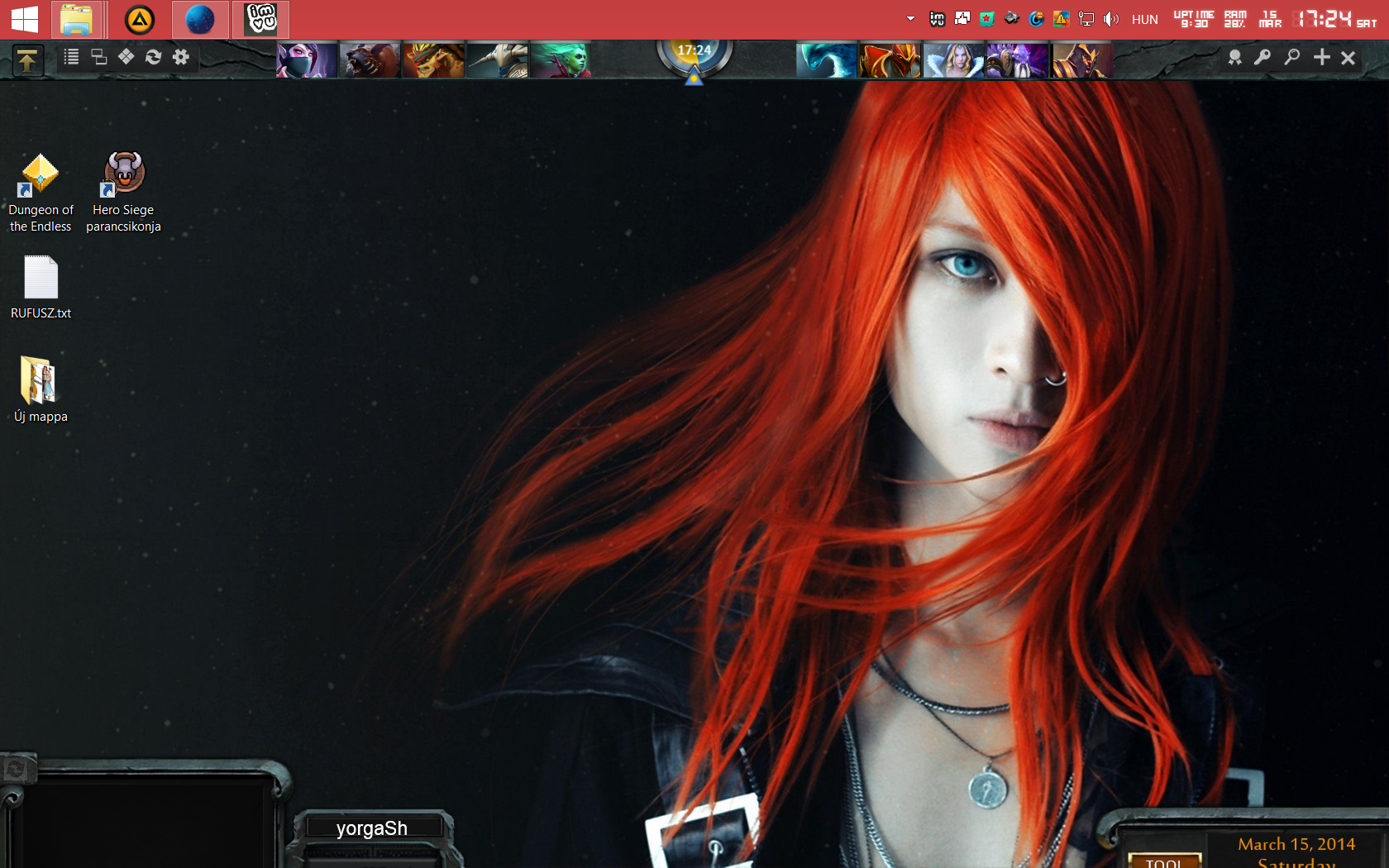Click the gold upward arrow button
The width and height of the screenshot is (1389, 868).
point(26,60)
